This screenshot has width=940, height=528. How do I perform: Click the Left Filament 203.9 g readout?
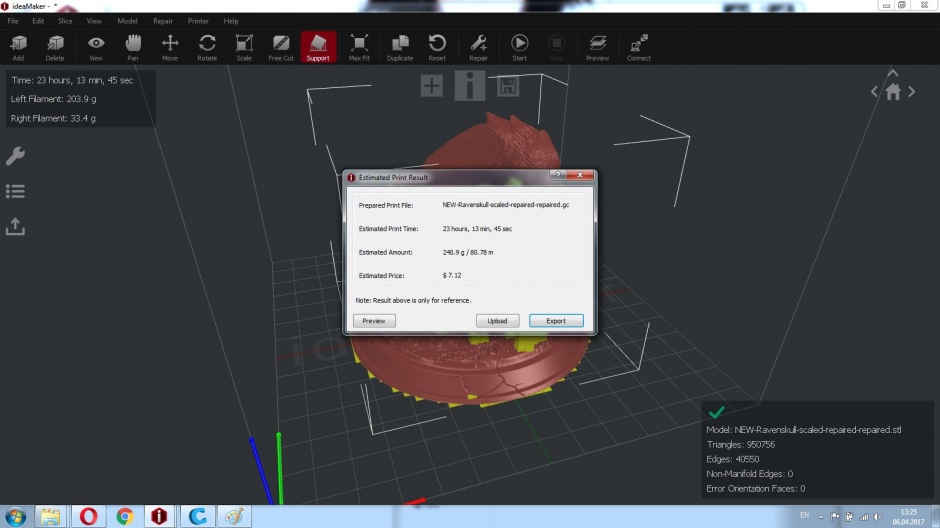click(53, 99)
